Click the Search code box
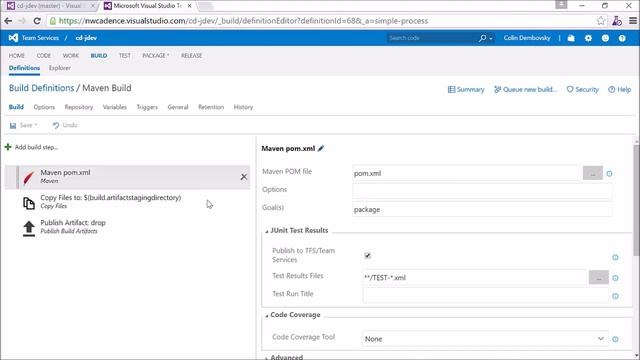The width and height of the screenshot is (640, 360). coord(432,38)
